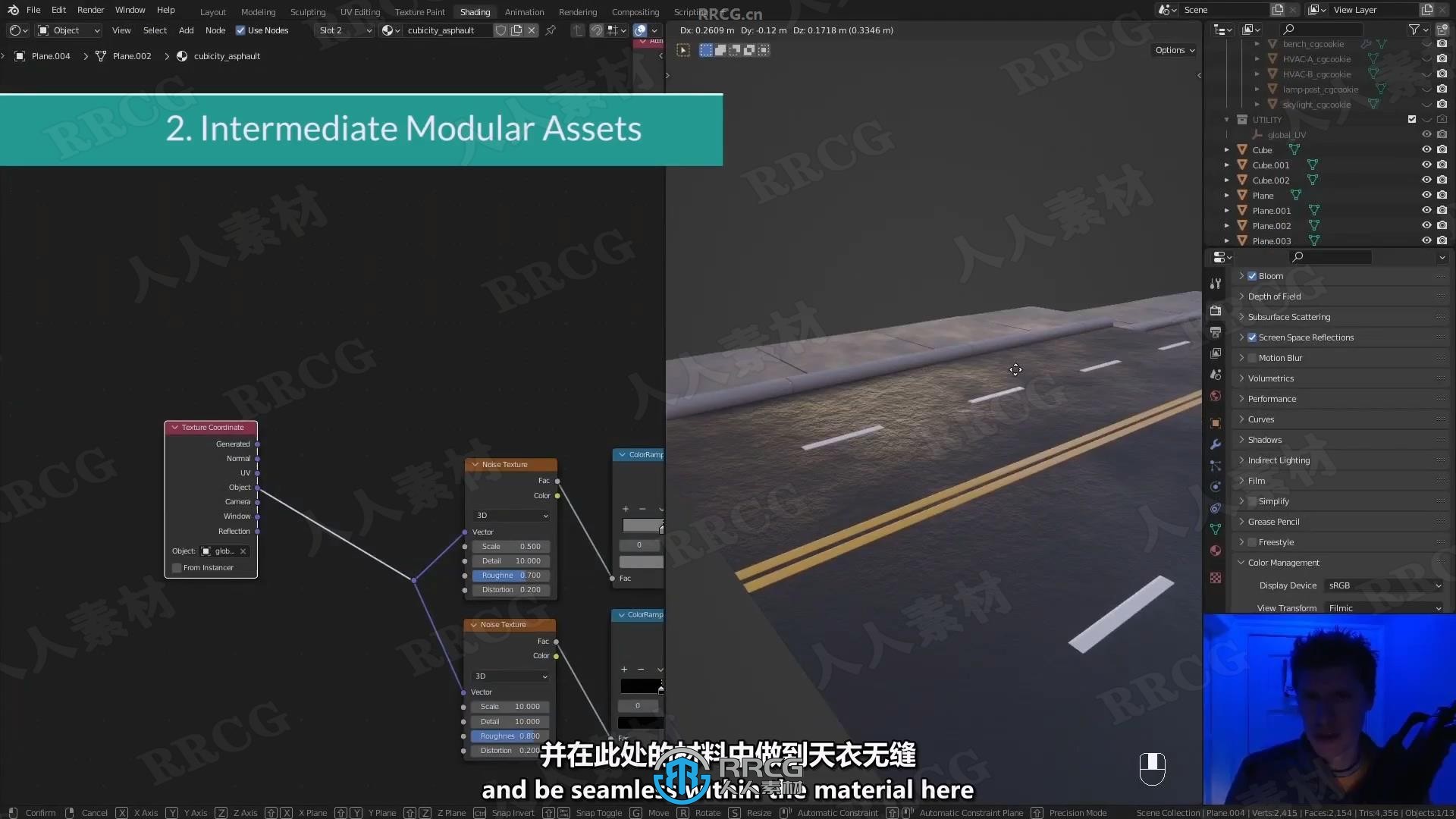Click the upper Noise Texture Scale 0.500 field
This screenshot has height=819, width=1456.
[x=511, y=547]
